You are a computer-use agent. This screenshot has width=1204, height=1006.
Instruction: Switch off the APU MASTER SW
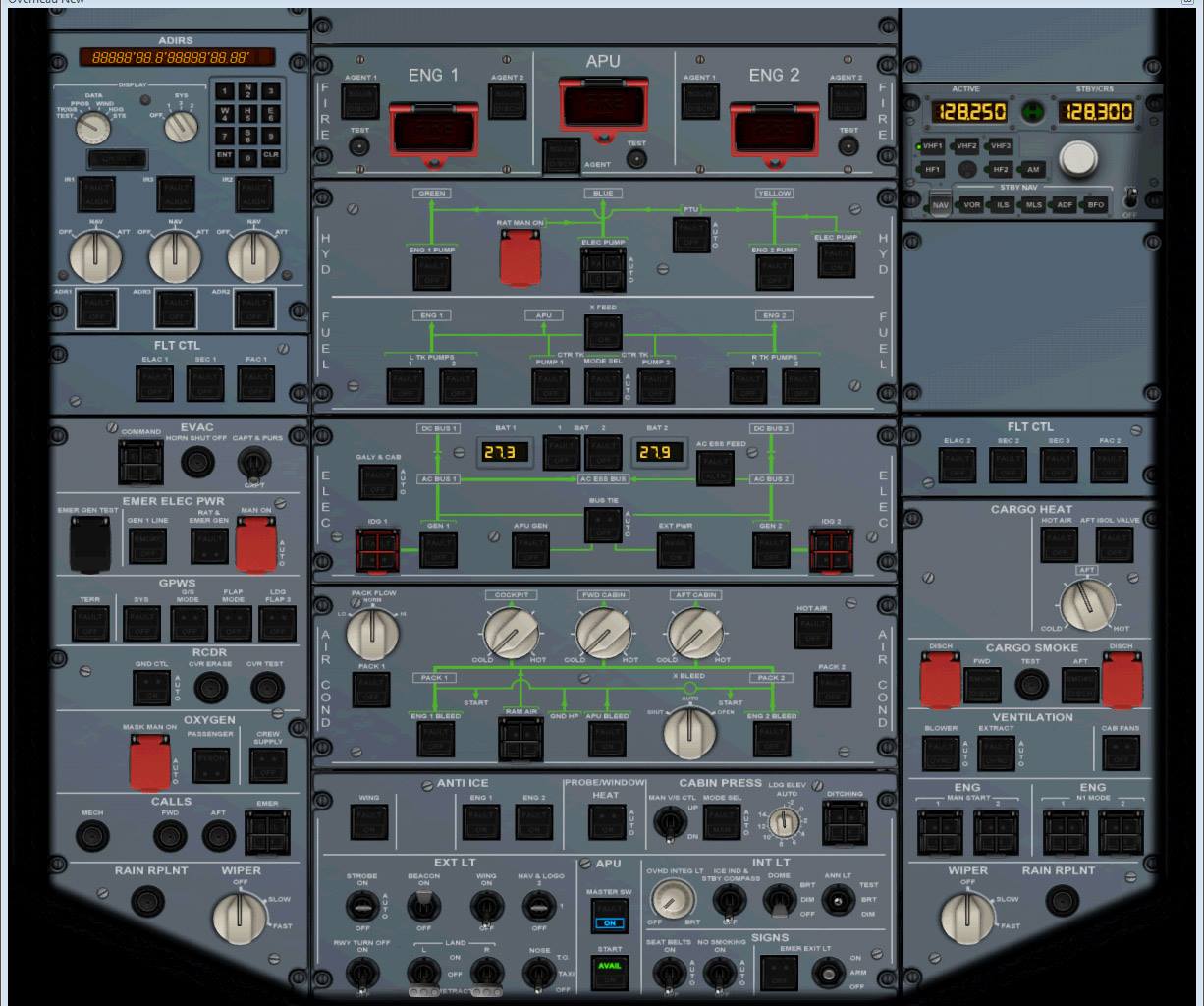pos(609,916)
